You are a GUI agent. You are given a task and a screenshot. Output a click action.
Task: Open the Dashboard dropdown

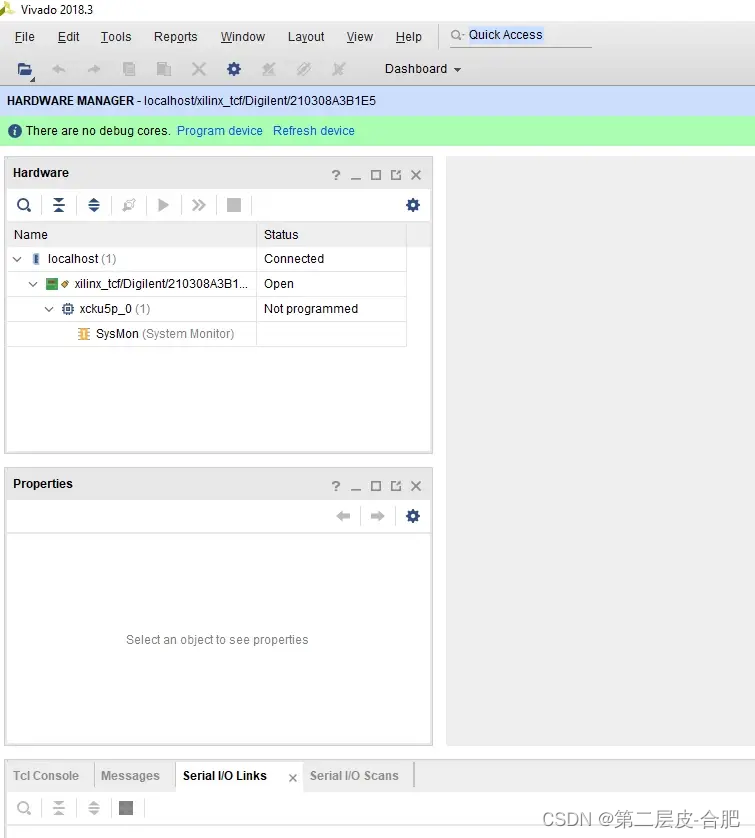(423, 69)
